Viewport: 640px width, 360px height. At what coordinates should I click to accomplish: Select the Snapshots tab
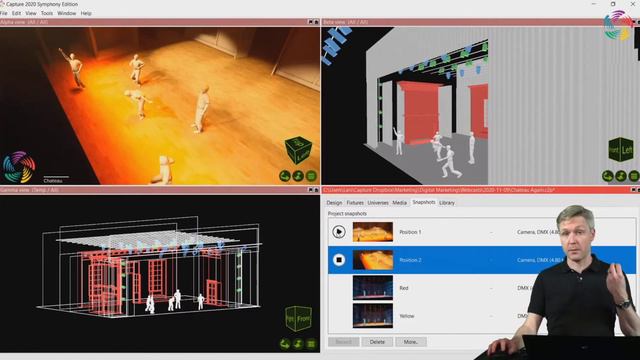424,202
